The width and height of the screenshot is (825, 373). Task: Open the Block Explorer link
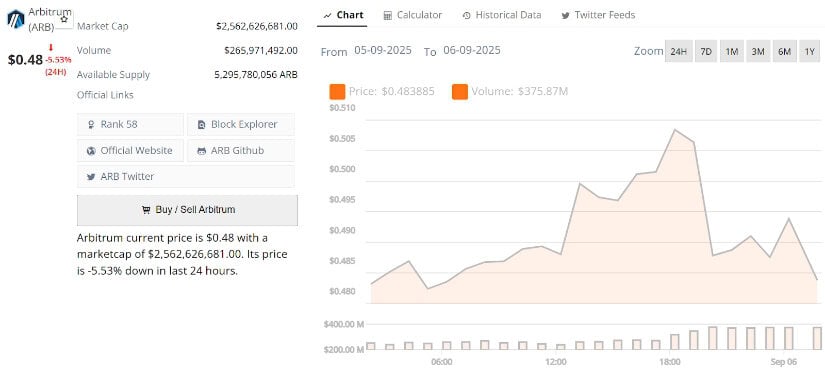click(241, 125)
